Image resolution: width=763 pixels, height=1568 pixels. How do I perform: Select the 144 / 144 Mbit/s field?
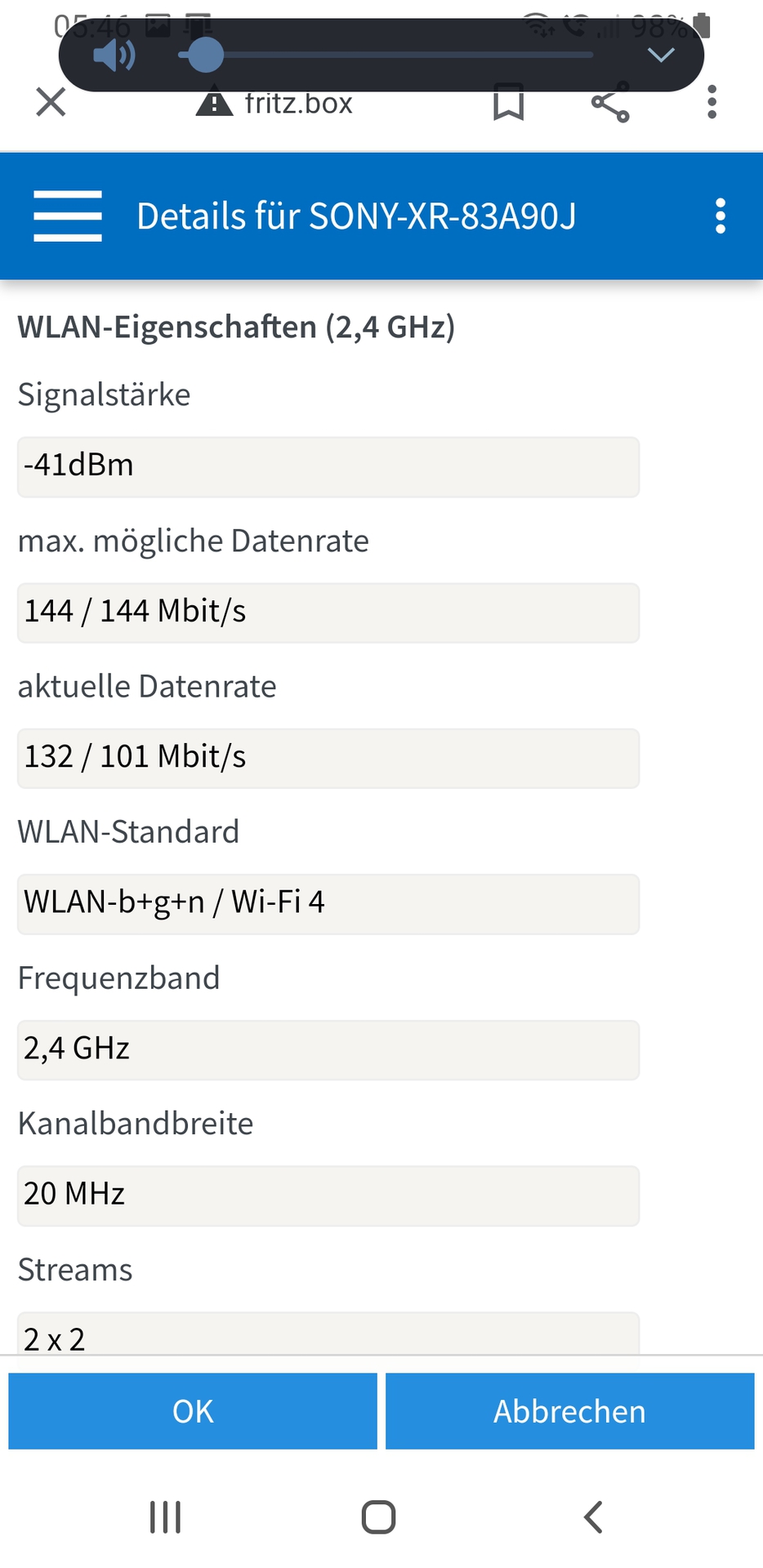click(x=328, y=612)
